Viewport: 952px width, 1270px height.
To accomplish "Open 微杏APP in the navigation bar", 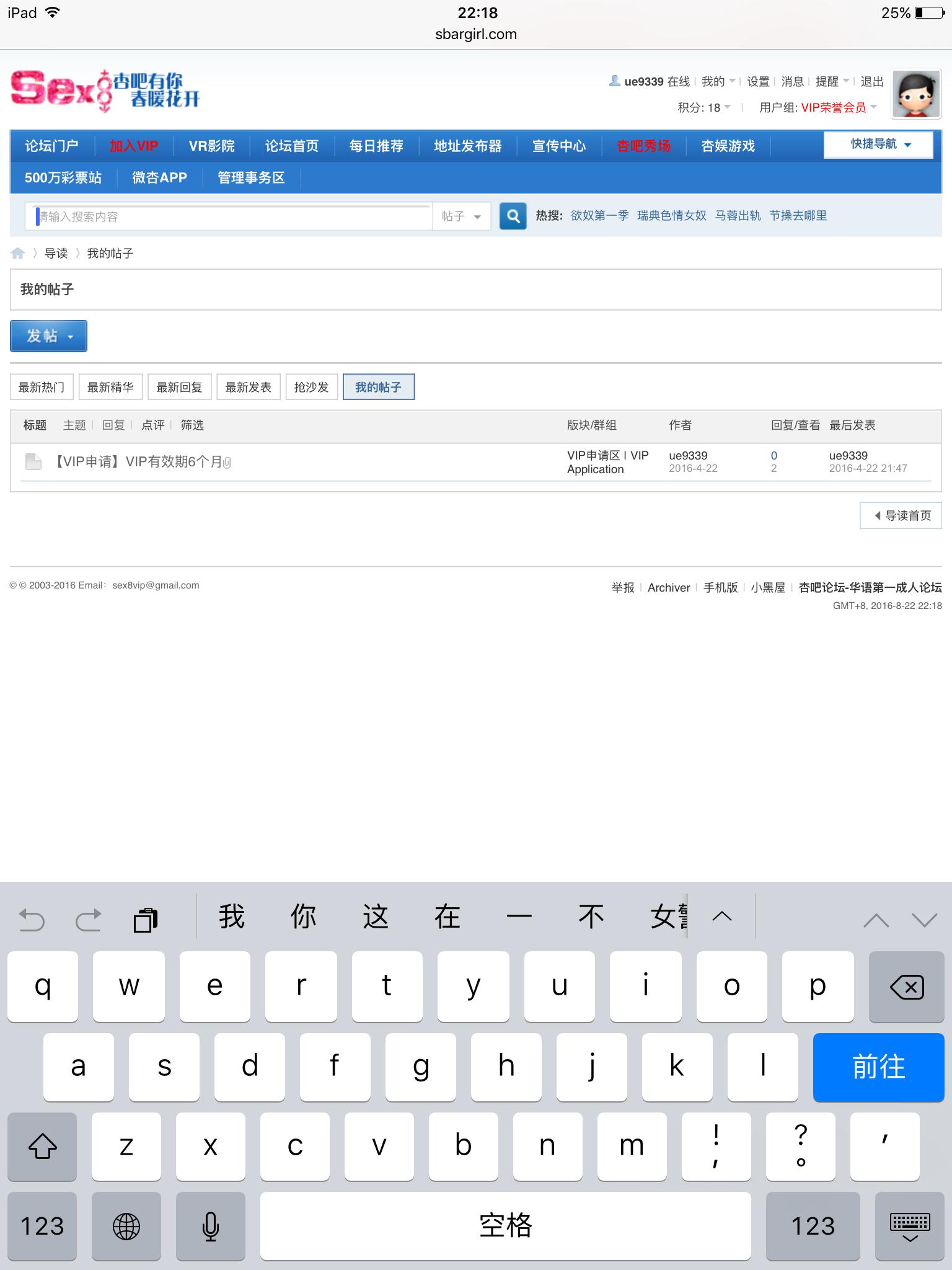I will [159, 178].
